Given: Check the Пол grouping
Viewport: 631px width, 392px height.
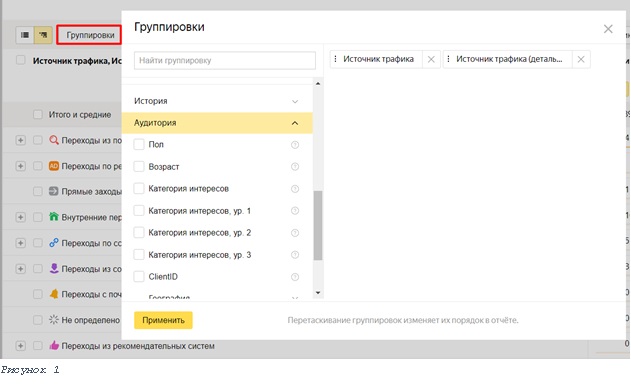Looking at the screenshot, I should tap(139, 144).
